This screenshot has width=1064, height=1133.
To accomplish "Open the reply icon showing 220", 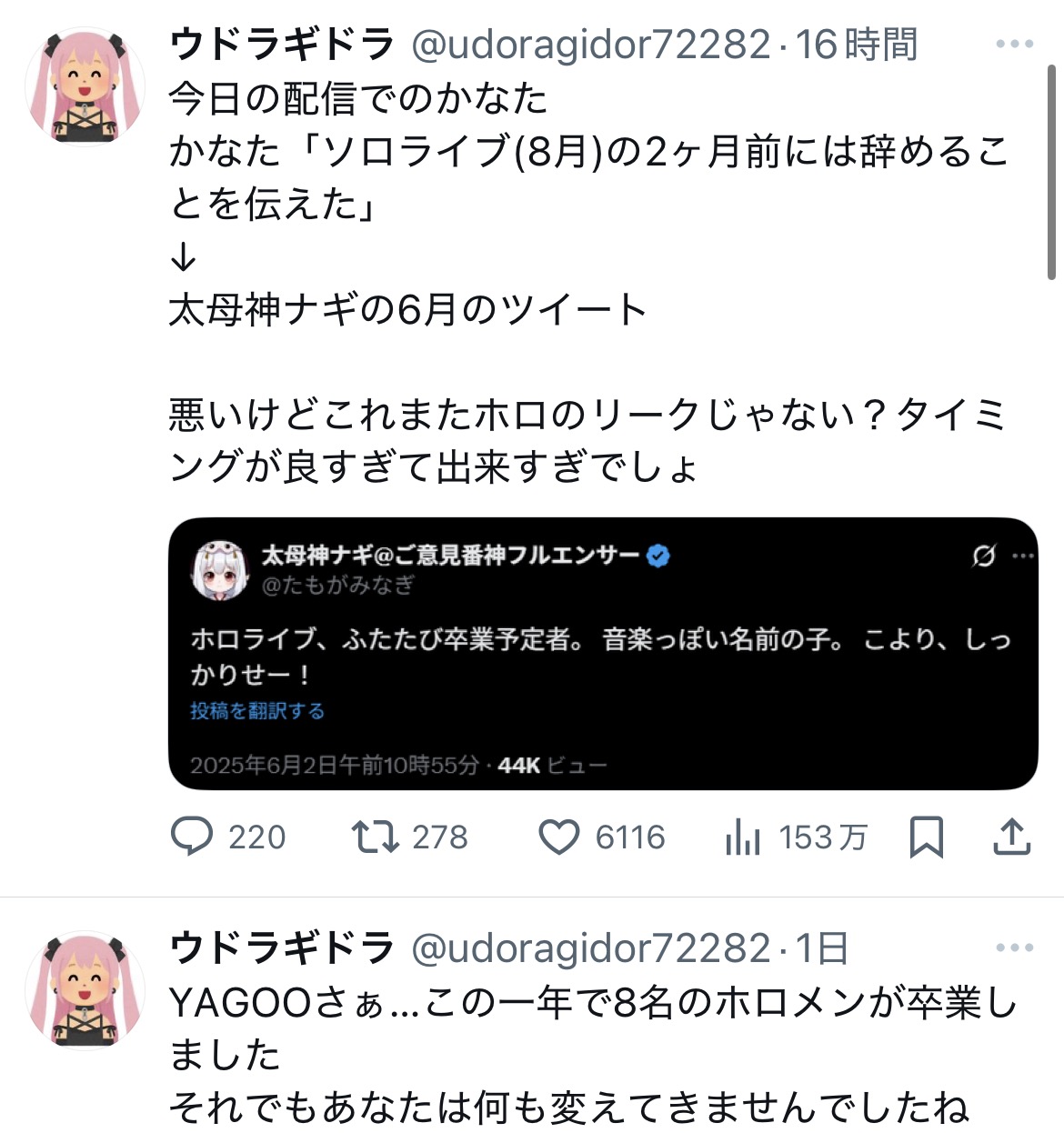I will [192, 837].
